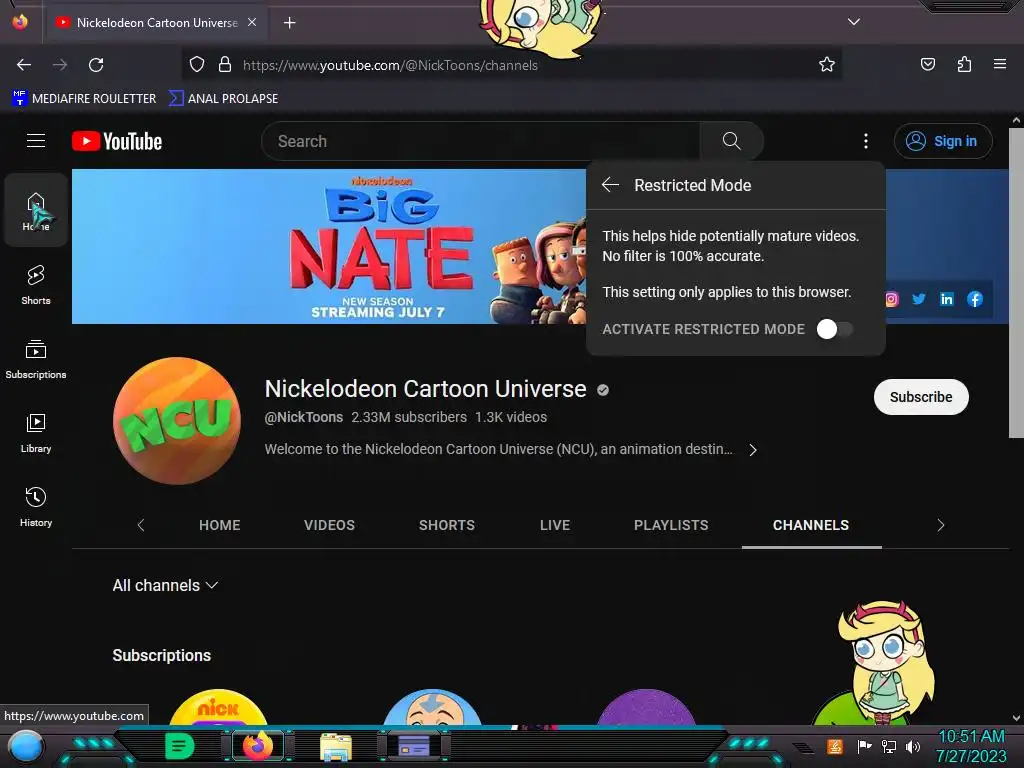Switch to the LIVE channel tab
This screenshot has height=768, width=1024.
[x=555, y=525]
